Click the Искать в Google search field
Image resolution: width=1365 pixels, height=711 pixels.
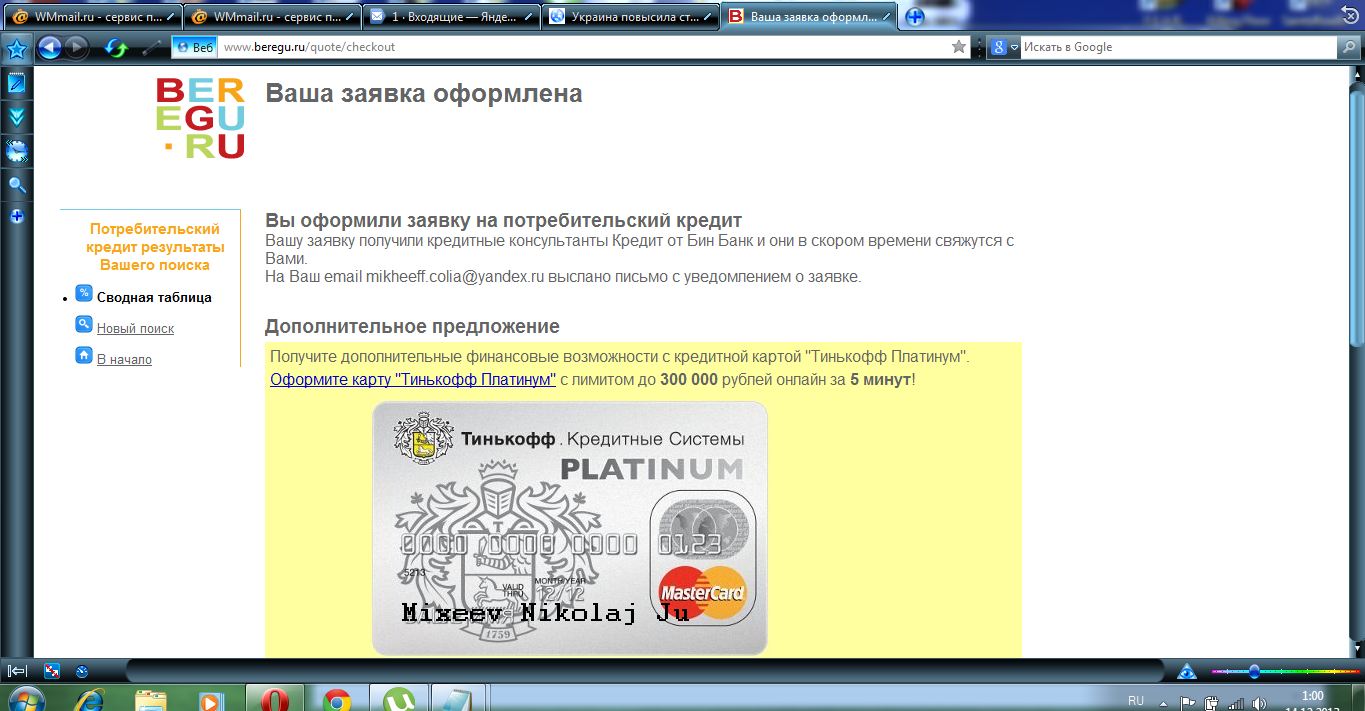[1178, 47]
